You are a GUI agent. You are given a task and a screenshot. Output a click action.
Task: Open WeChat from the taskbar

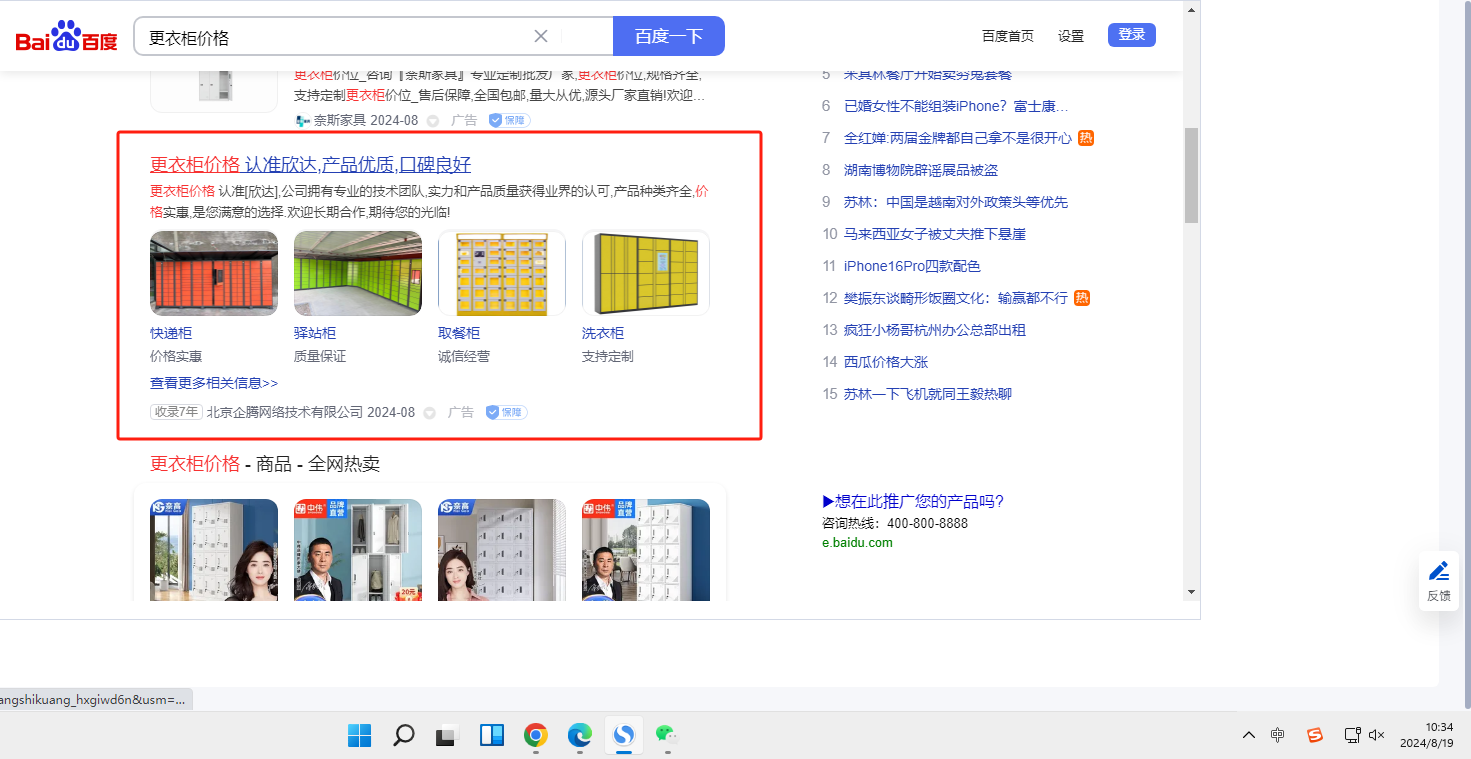[x=667, y=736]
